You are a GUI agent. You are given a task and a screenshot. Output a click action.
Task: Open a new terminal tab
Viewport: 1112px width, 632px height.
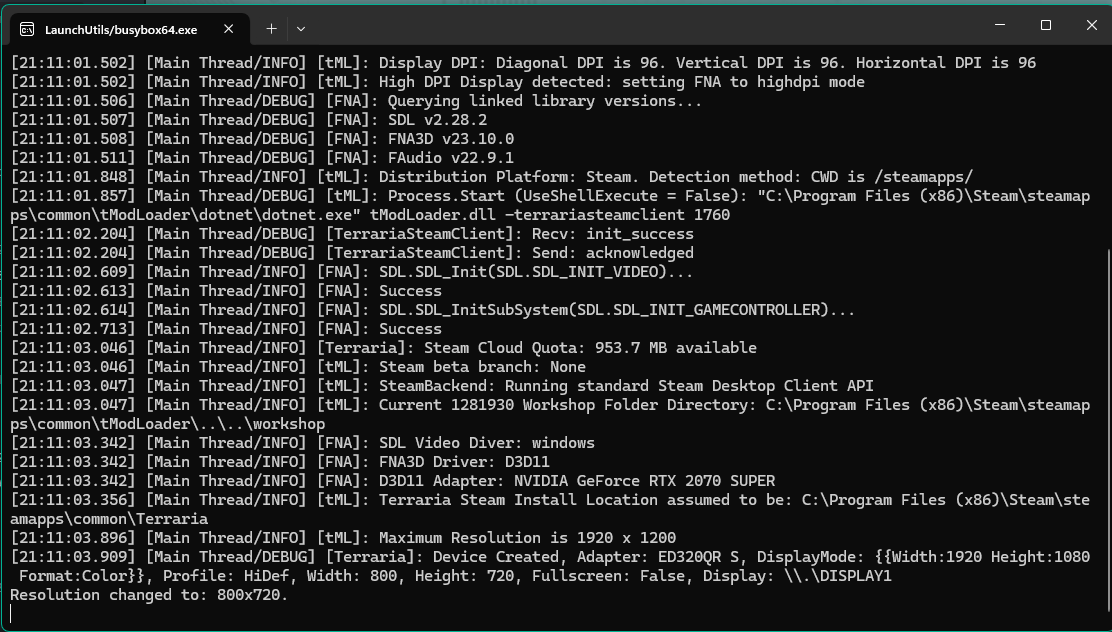click(271, 29)
